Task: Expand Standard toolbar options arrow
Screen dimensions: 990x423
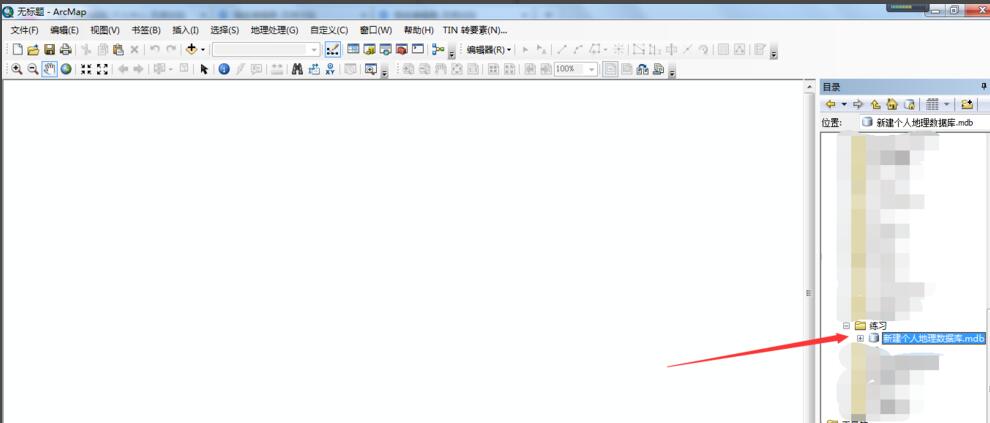Action: [452, 52]
